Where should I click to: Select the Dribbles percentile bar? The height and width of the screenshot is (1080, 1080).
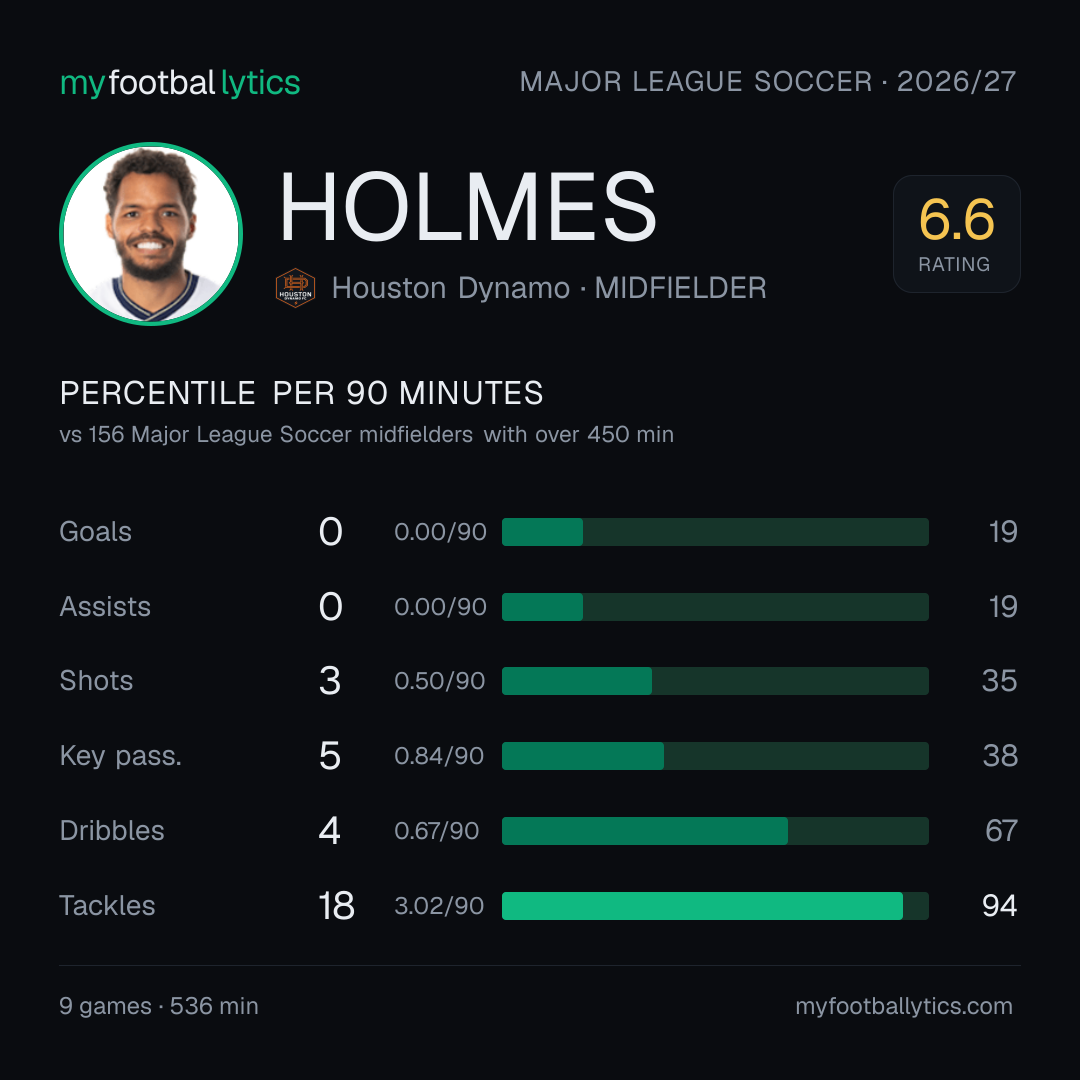pyautogui.click(x=715, y=831)
